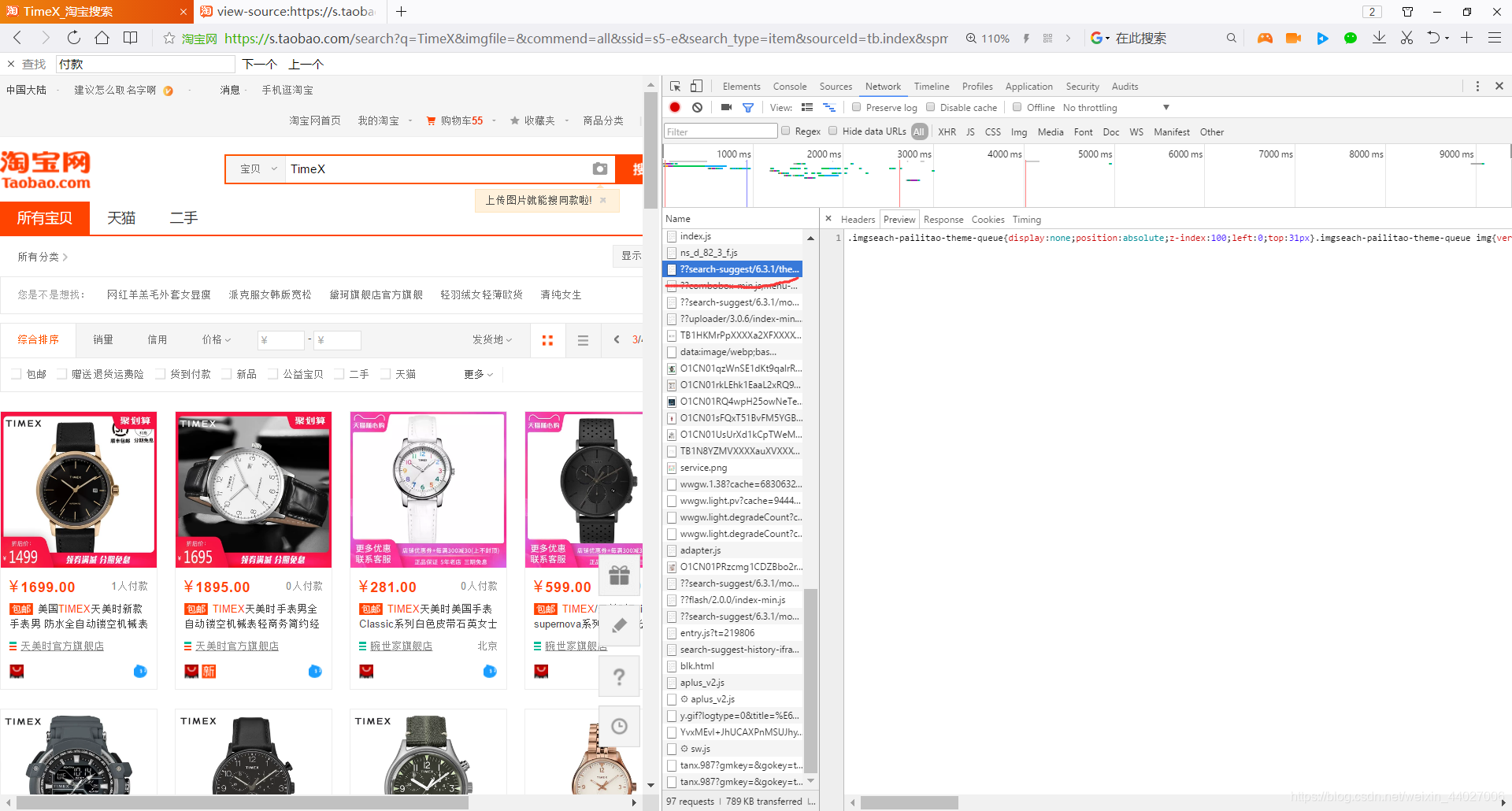The width and height of the screenshot is (1512, 811).
Task: Click the browser search magnifier icon
Action: 1231,38
